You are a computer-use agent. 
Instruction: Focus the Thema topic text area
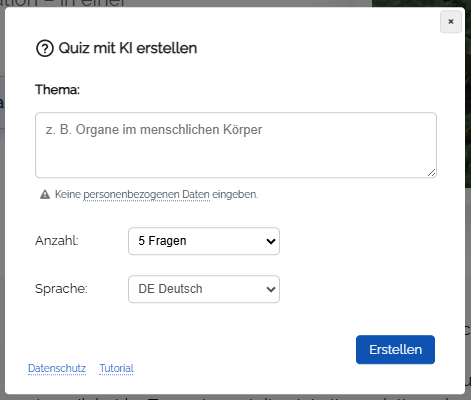click(236, 145)
